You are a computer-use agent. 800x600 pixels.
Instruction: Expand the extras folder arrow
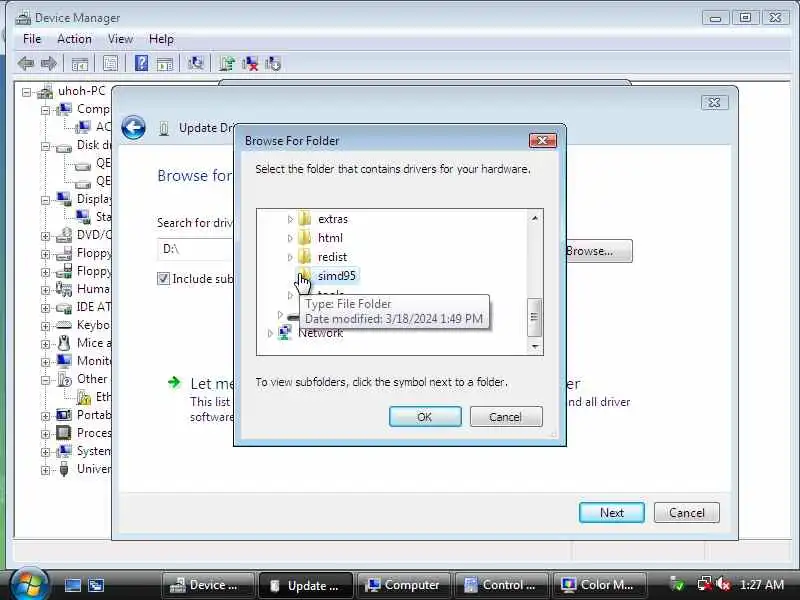290,219
